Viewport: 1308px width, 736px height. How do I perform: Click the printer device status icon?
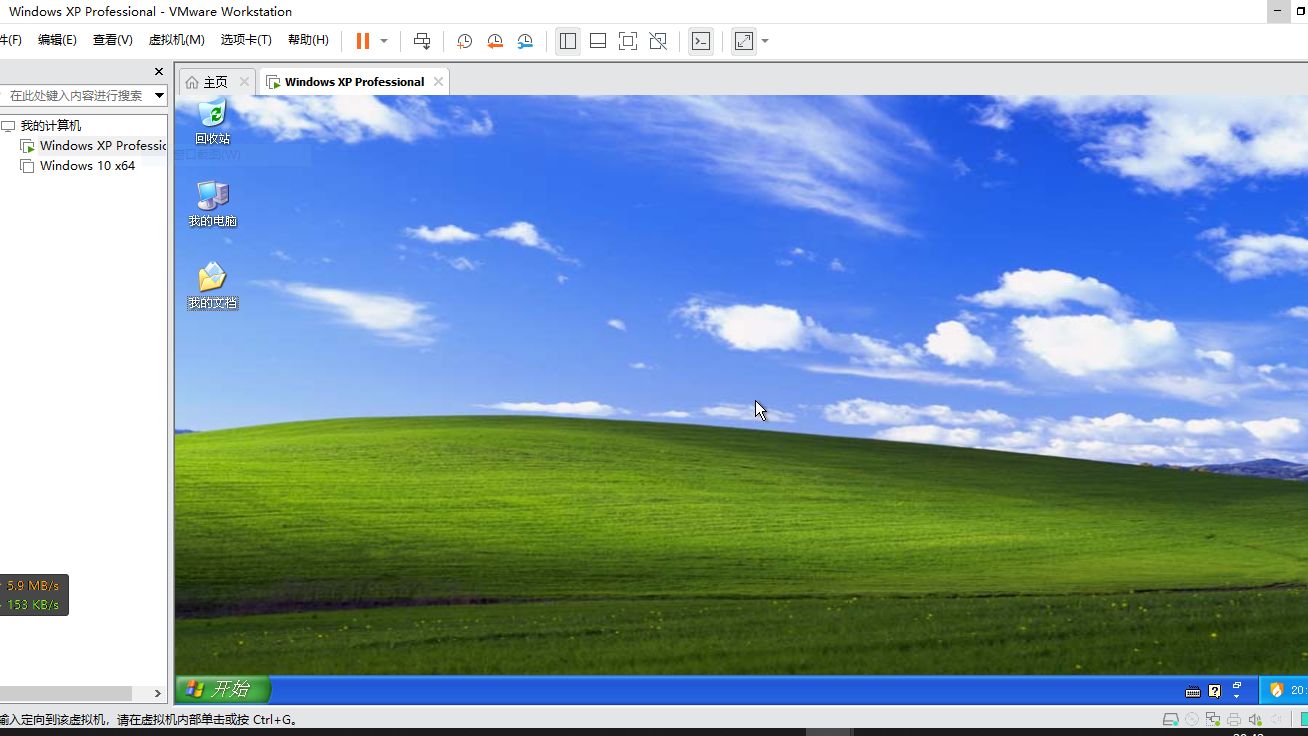pyautogui.click(x=1234, y=719)
